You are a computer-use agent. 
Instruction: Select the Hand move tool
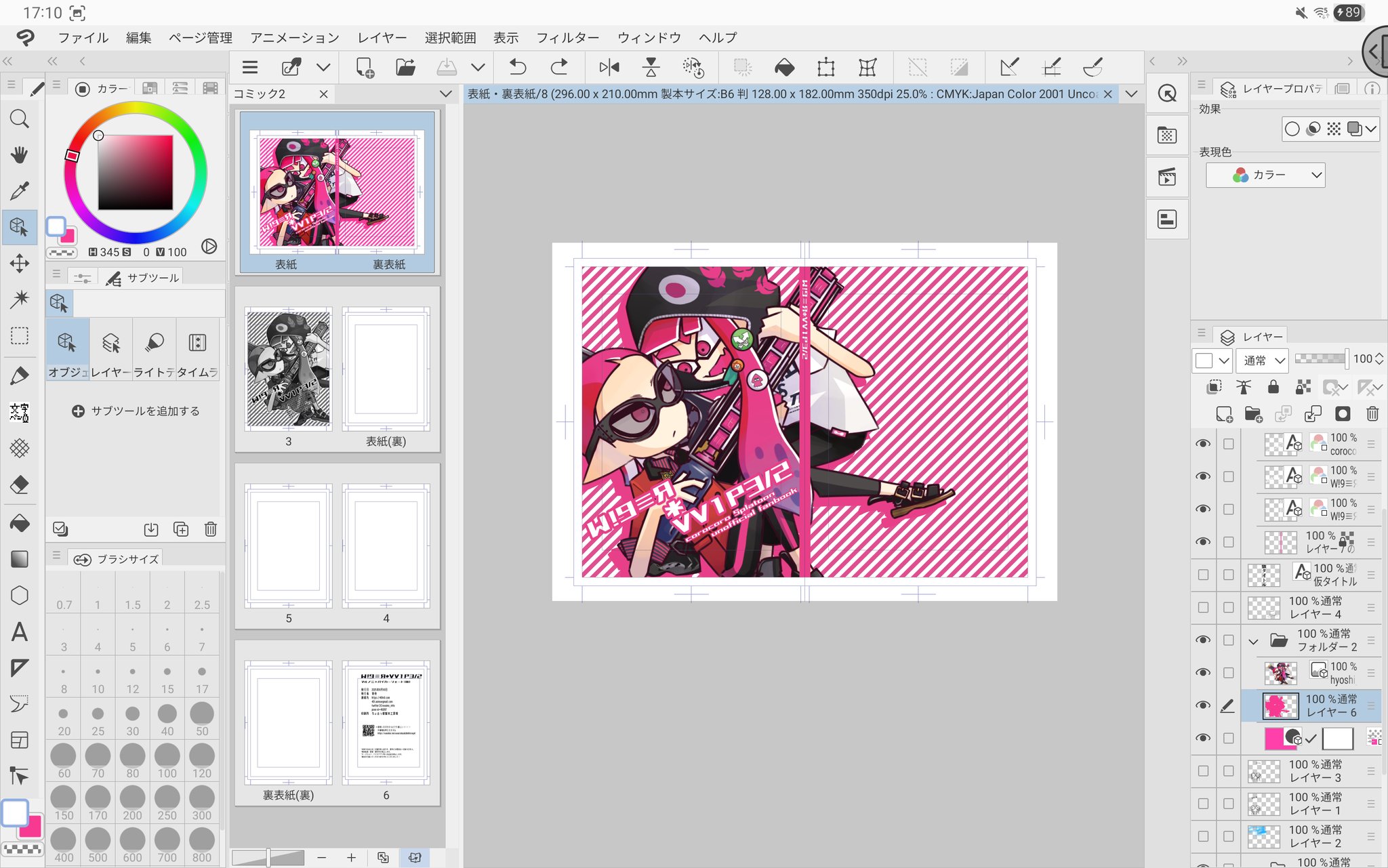[20, 154]
